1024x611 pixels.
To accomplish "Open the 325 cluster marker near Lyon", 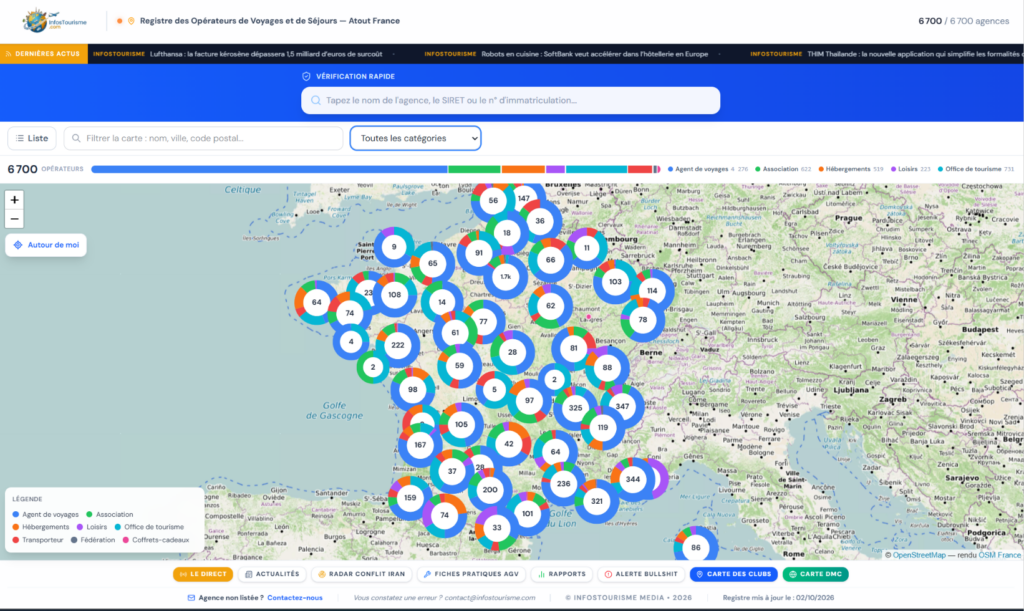I will (575, 408).
